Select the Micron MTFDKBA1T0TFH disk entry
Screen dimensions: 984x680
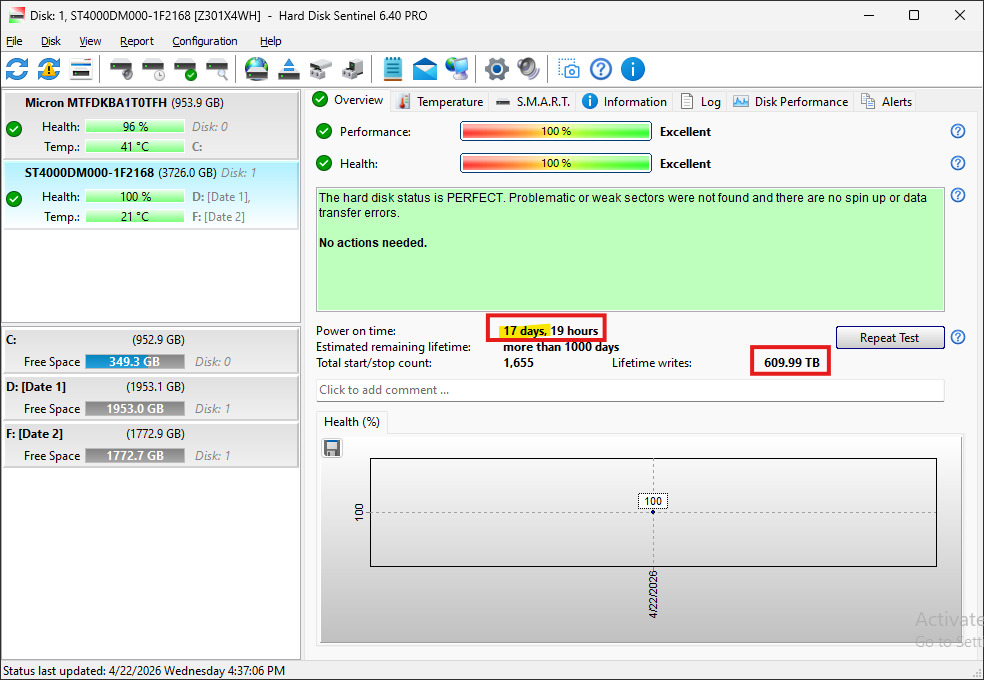click(x=151, y=124)
